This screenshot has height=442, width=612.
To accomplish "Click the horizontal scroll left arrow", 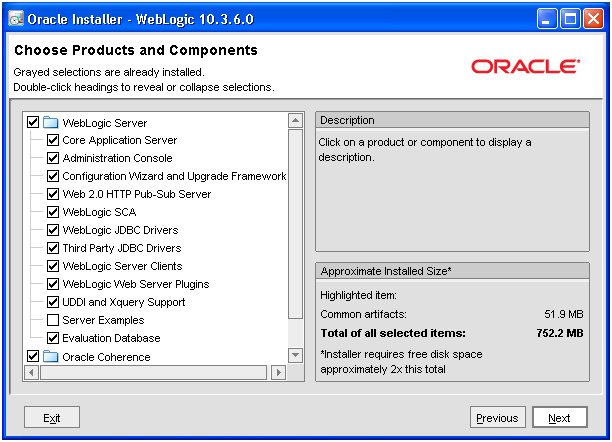I will tap(31, 372).
